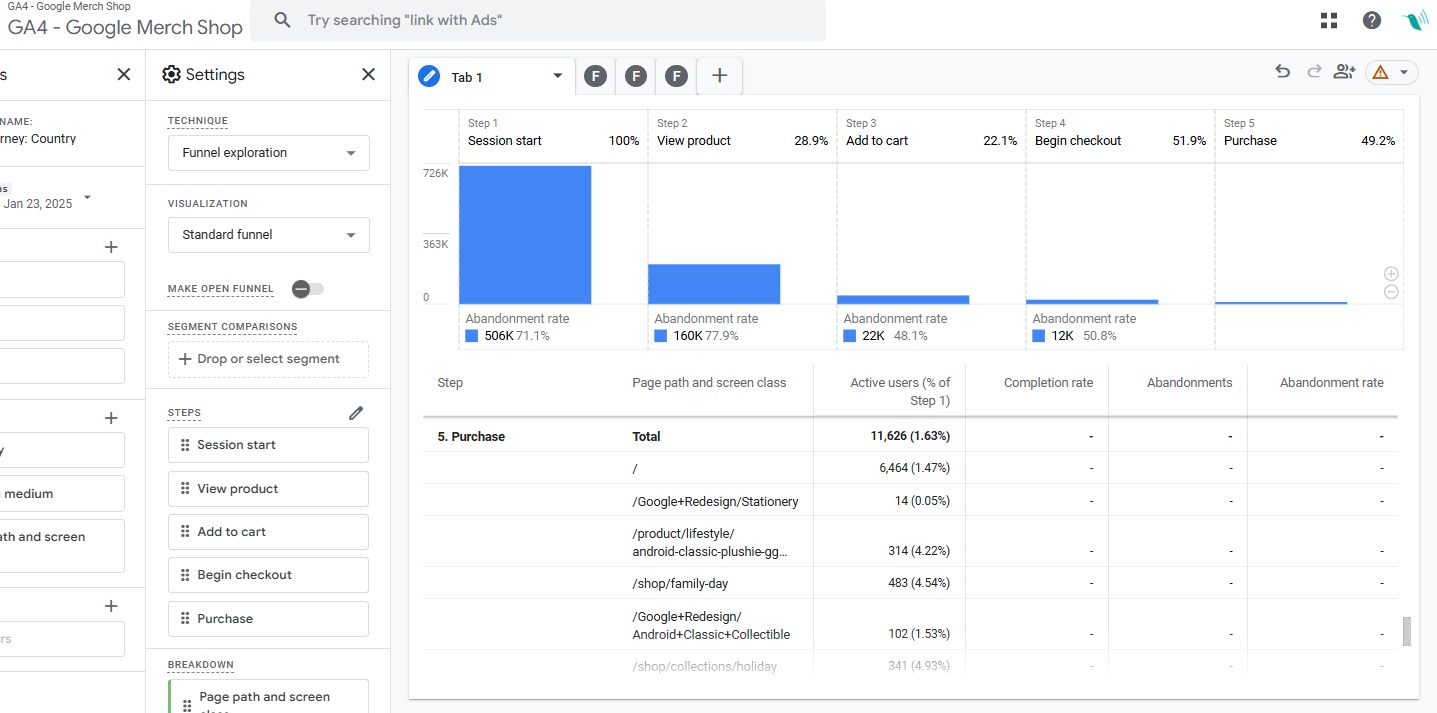Image resolution: width=1437 pixels, height=713 pixels.
Task: Open dropdown next to warning icon
Action: tap(1404, 72)
